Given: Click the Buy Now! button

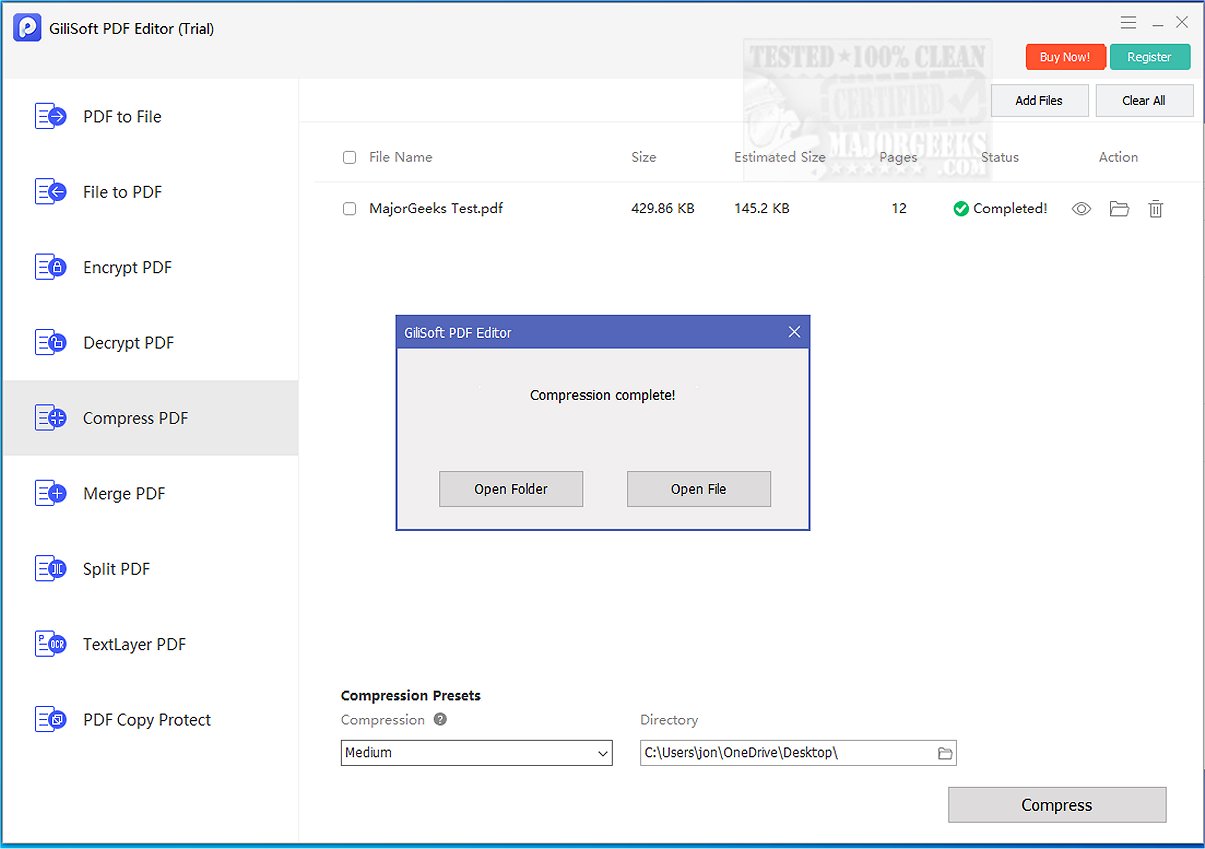Looking at the screenshot, I should (1065, 57).
